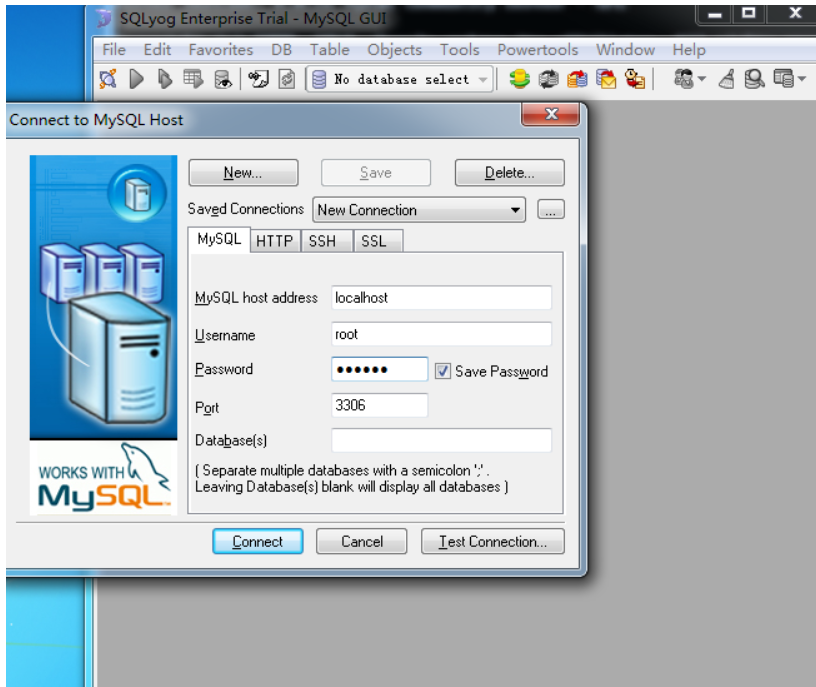Click the ellipsis button beside Saved Connections

[551, 209]
